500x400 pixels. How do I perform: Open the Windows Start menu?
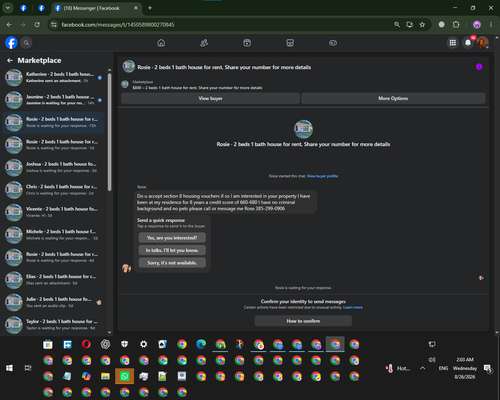pos(9,368)
